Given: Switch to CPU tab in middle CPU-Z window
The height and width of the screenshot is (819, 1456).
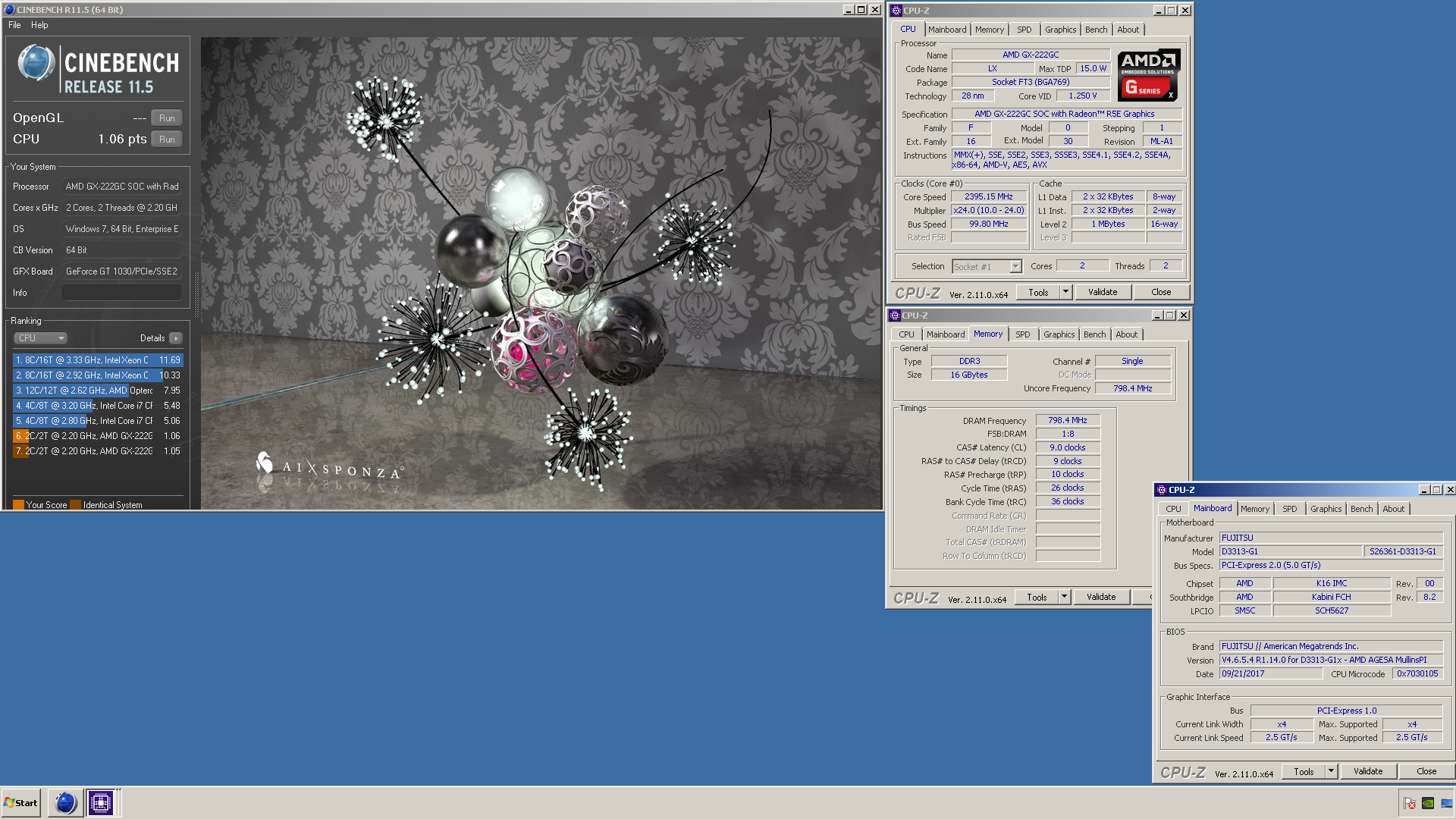Looking at the screenshot, I should point(906,334).
